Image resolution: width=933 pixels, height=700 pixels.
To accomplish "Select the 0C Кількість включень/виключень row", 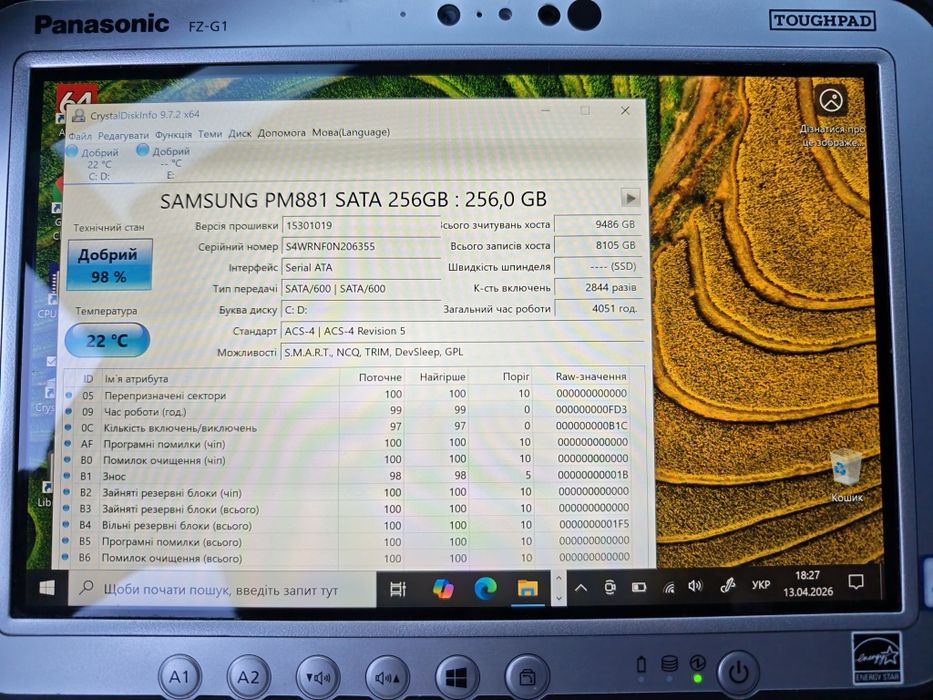I will pos(348,427).
